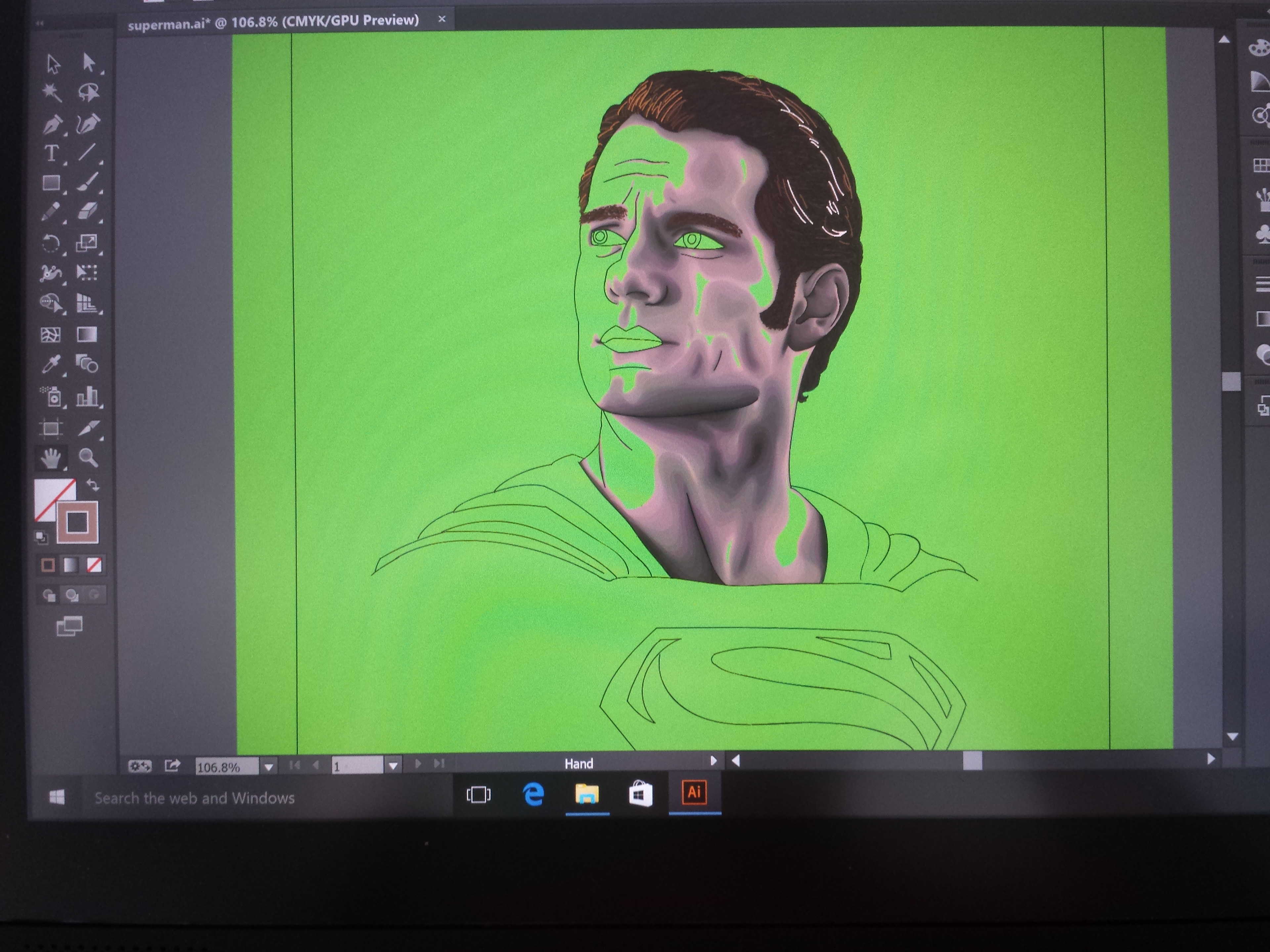The image size is (1270, 952).
Task: Select the Rectangle tool
Action: point(52,183)
